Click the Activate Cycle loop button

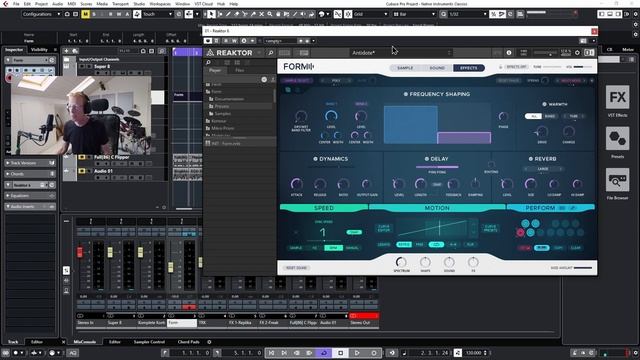[324, 353]
